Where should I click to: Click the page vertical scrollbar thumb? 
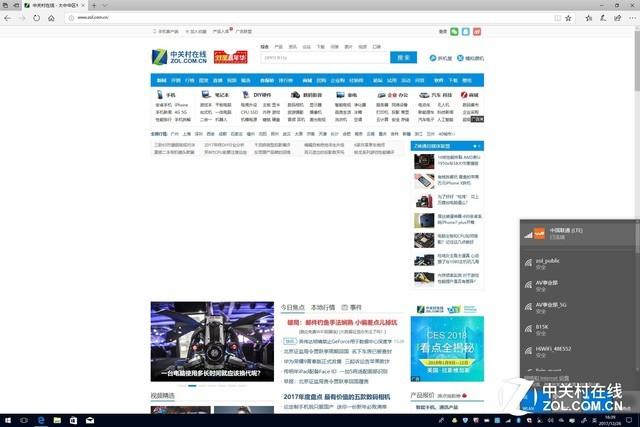click(637, 61)
